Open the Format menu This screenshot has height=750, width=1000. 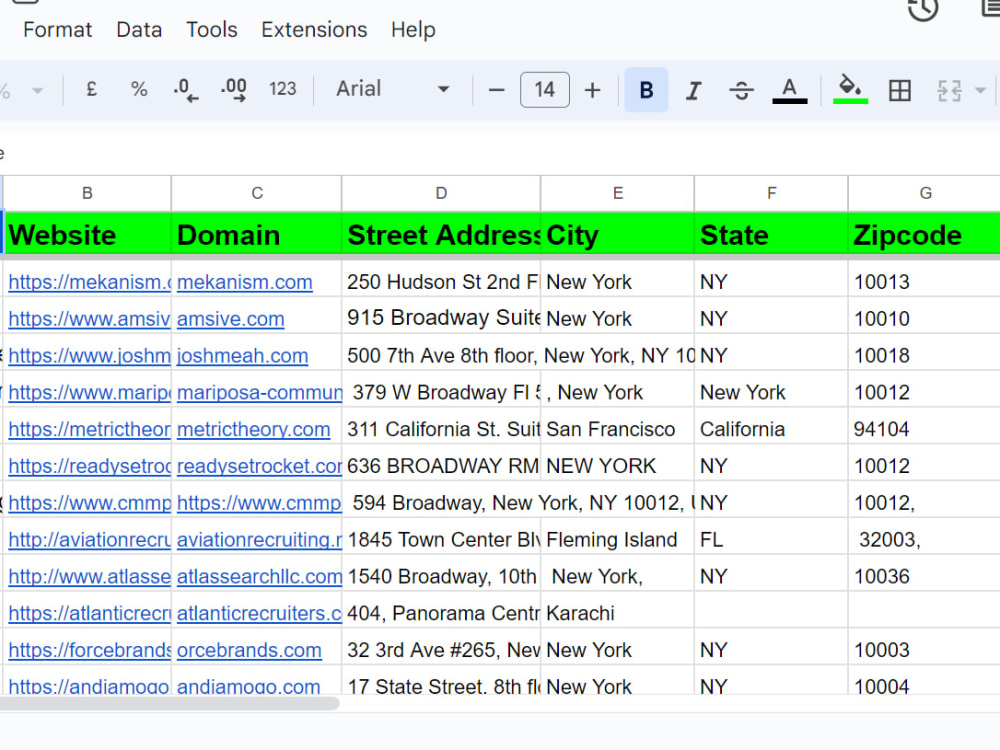coord(57,30)
